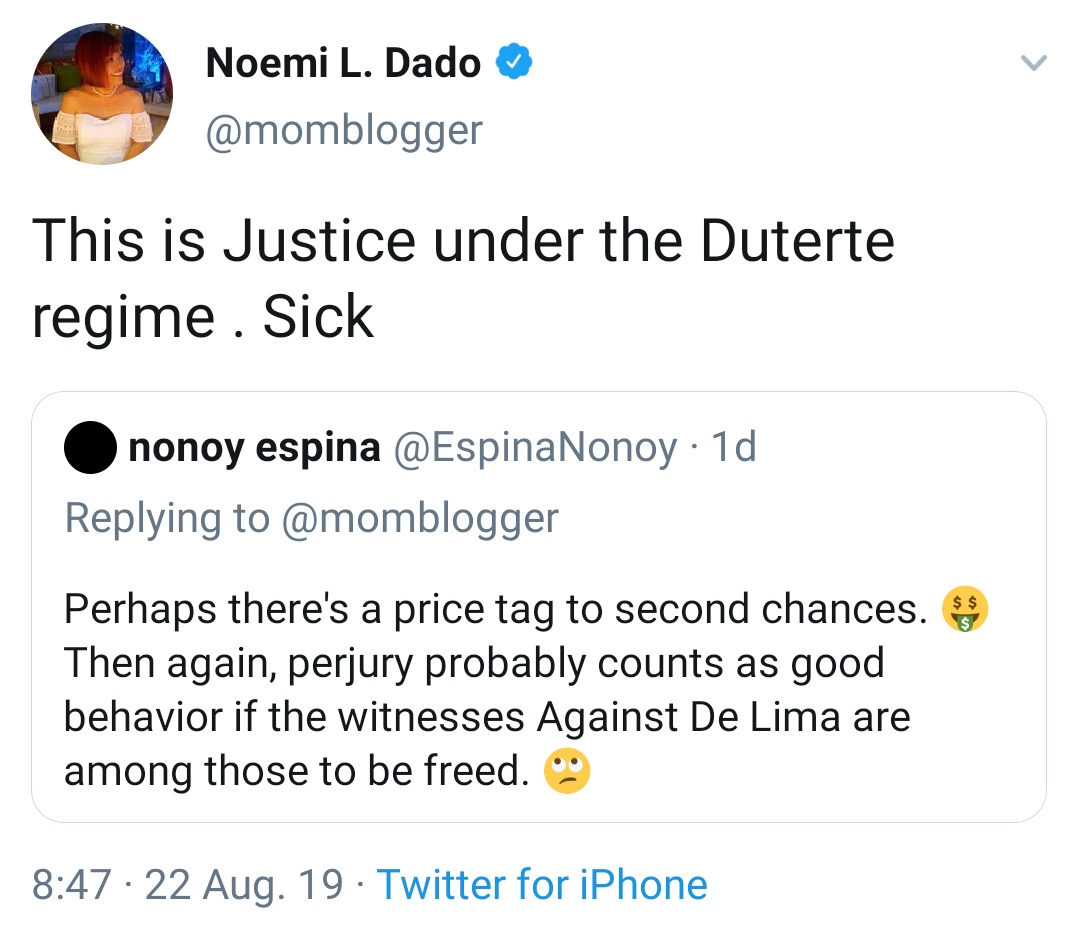Image resolution: width=1077 pixels, height=934 pixels.
Task: Click the rolling eyes emoji
Action: (x=566, y=771)
